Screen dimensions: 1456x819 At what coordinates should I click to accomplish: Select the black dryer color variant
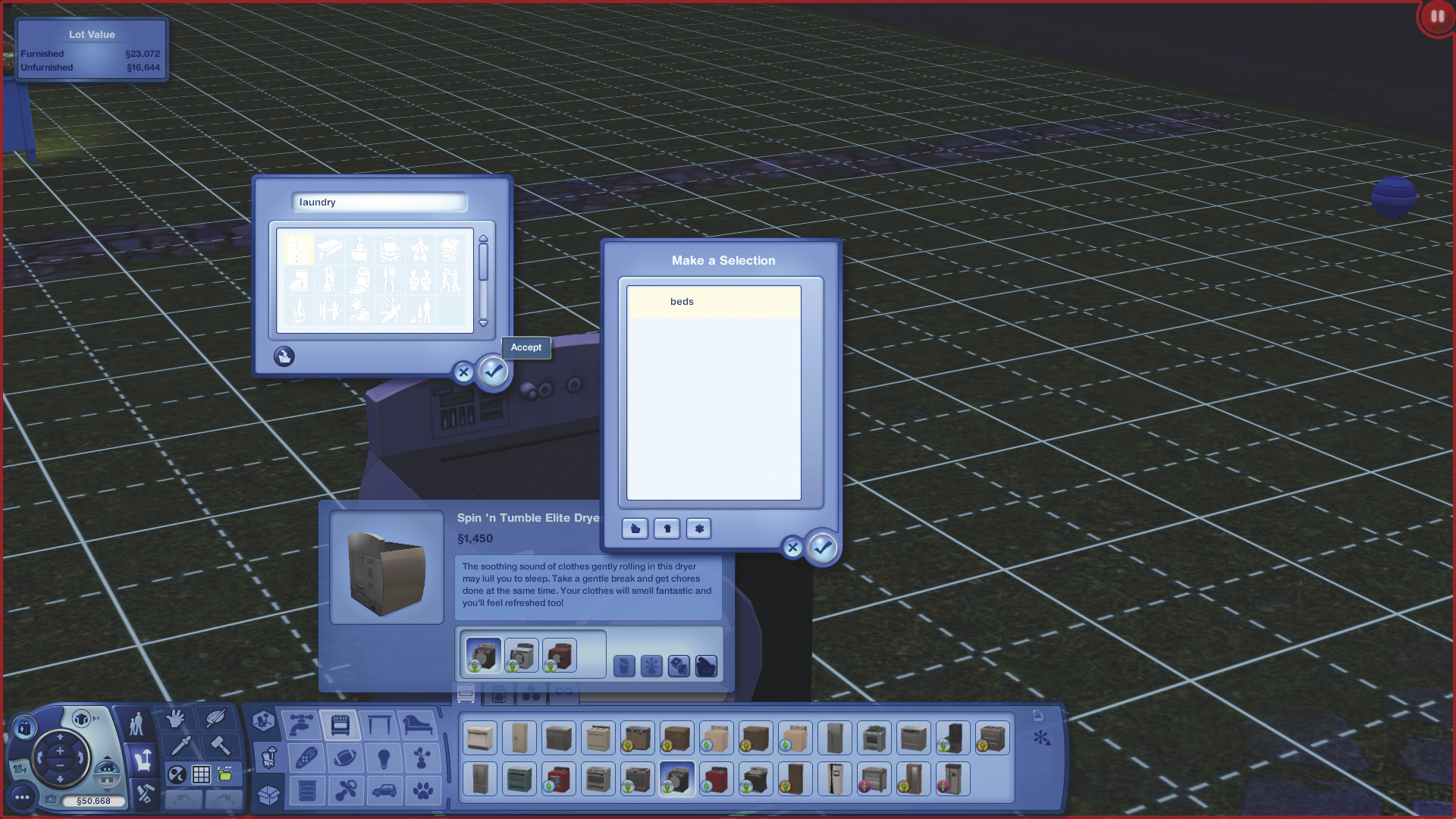point(484,655)
